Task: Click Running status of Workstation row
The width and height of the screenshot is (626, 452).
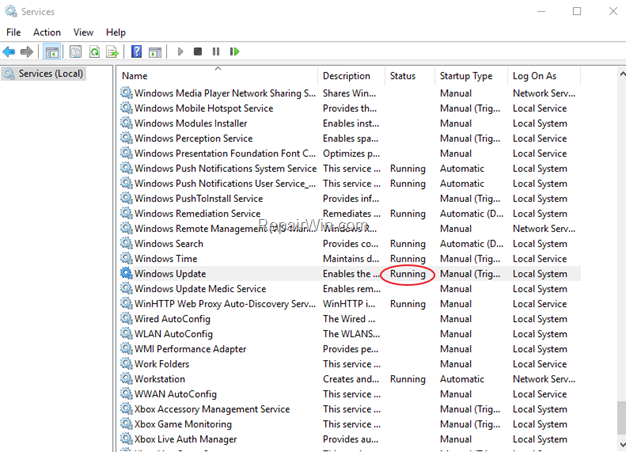Action: point(408,379)
